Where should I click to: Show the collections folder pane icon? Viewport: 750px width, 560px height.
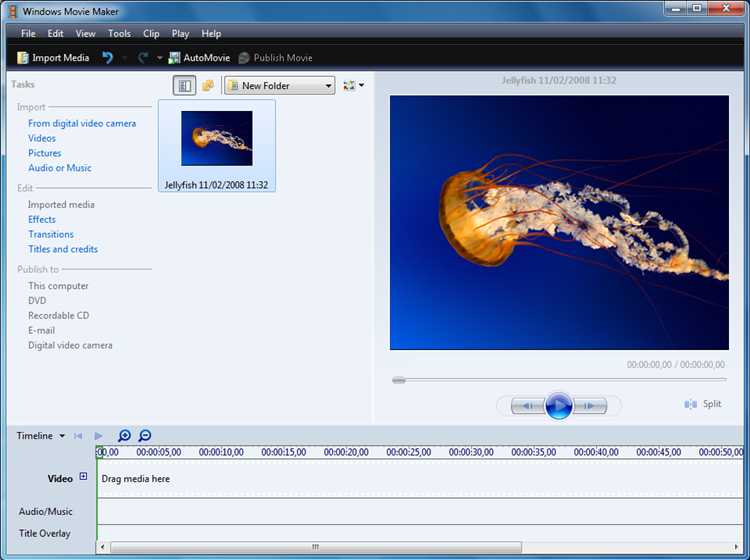(208, 86)
